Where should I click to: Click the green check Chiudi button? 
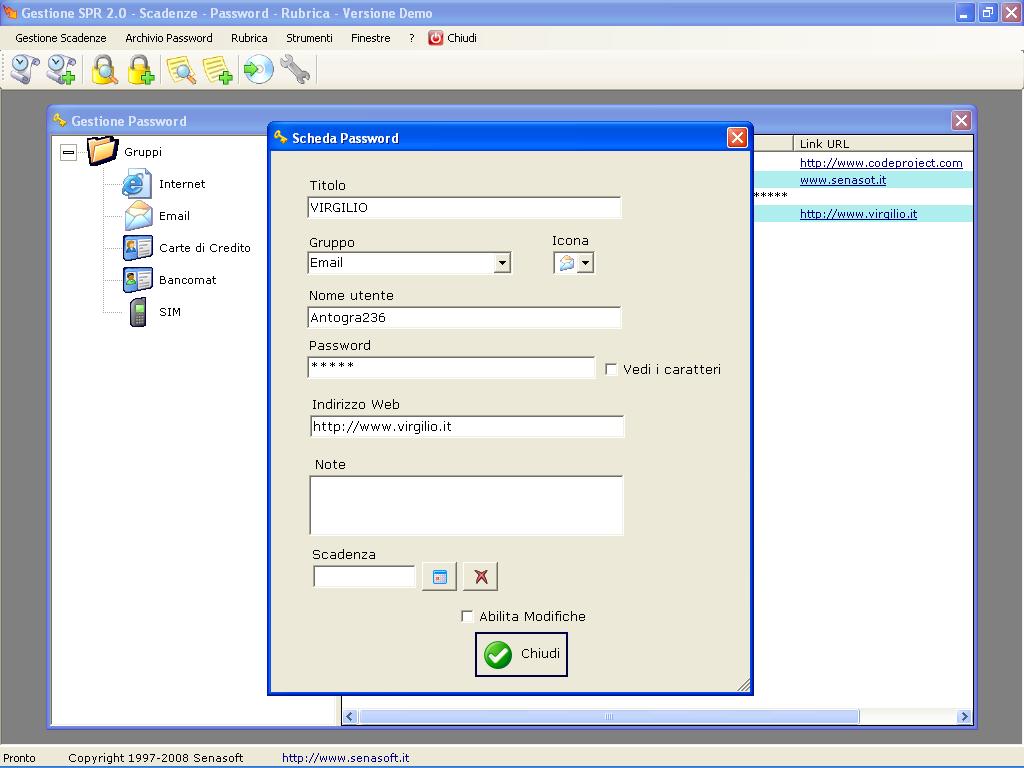pyautogui.click(x=521, y=654)
